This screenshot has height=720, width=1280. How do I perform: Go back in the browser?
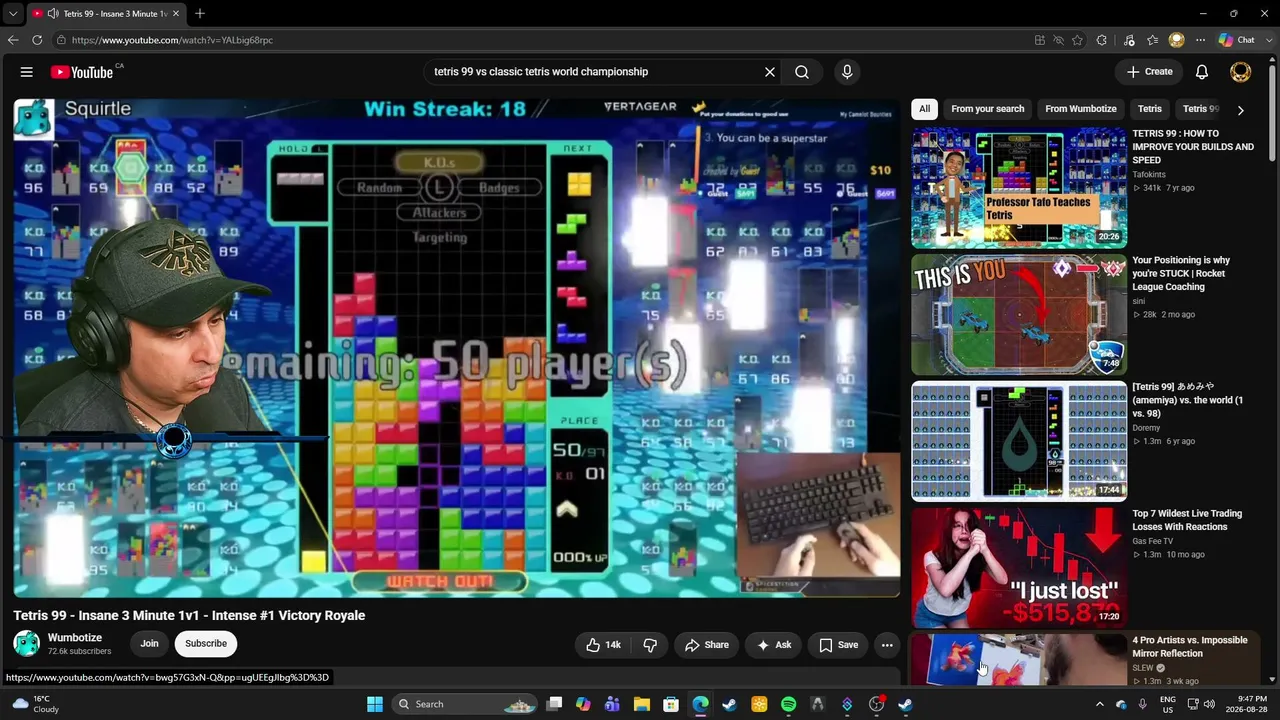pos(13,40)
